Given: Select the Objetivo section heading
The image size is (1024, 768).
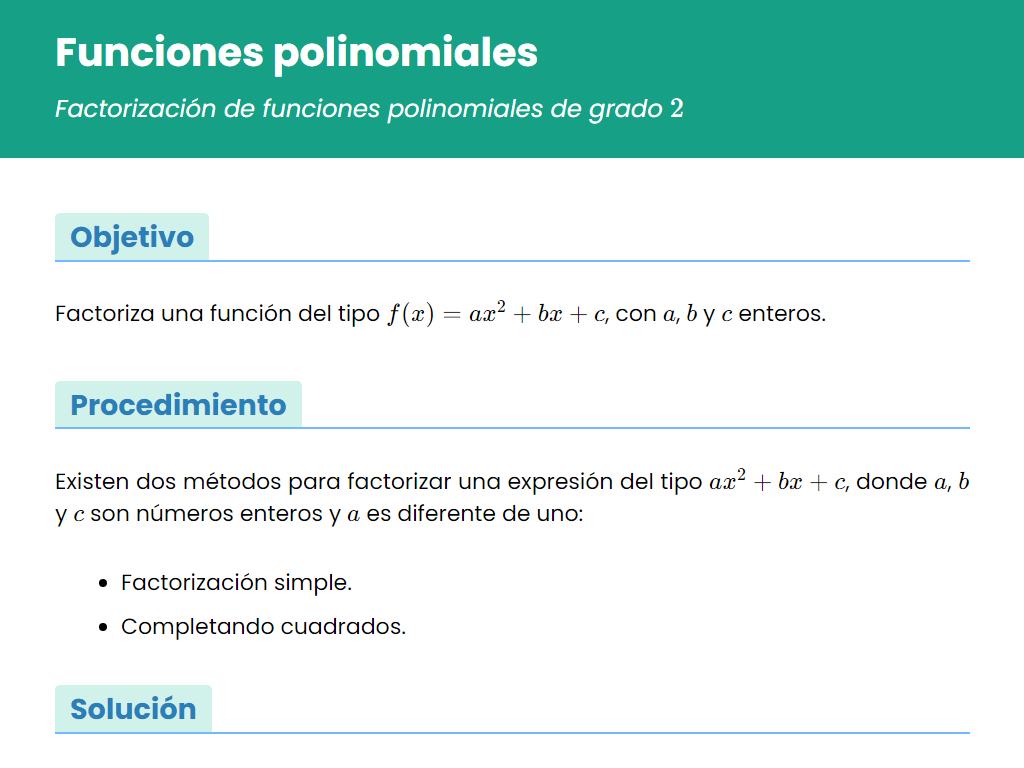Looking at the screenshot, I should 132,237.
